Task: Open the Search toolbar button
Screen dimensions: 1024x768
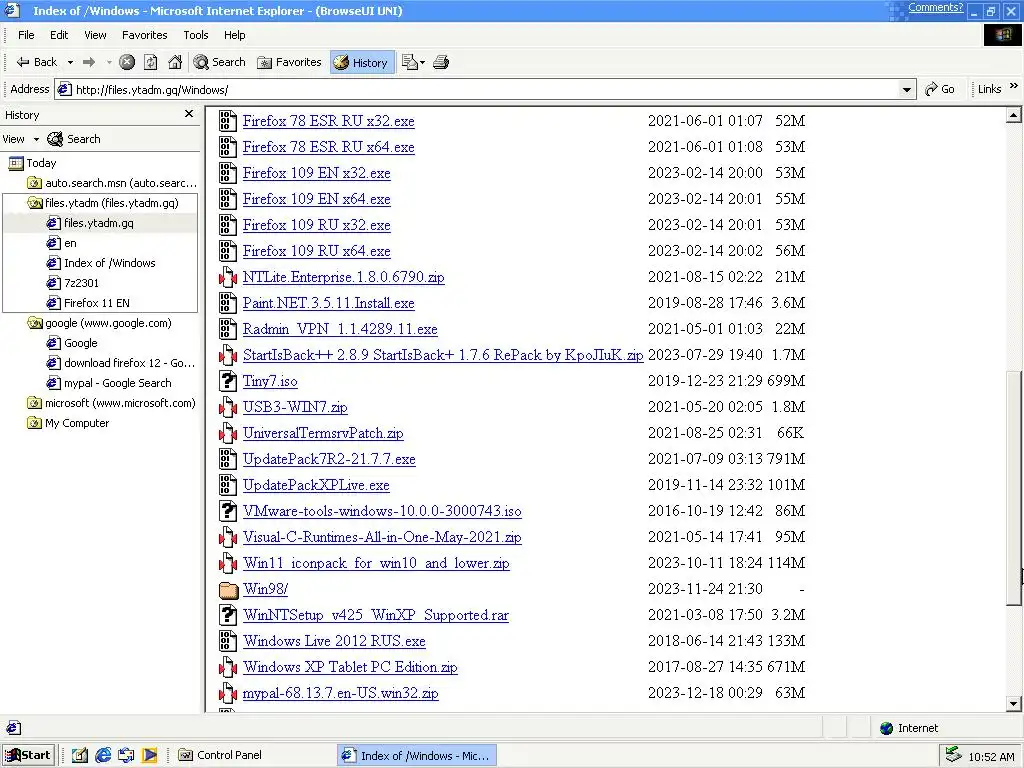Action: tap(219, 62)
